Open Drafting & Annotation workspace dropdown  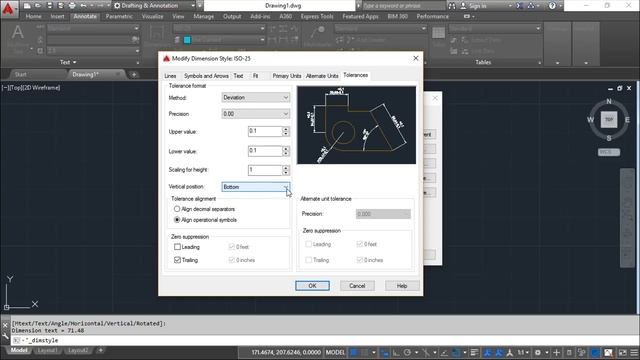click(154, 6)
